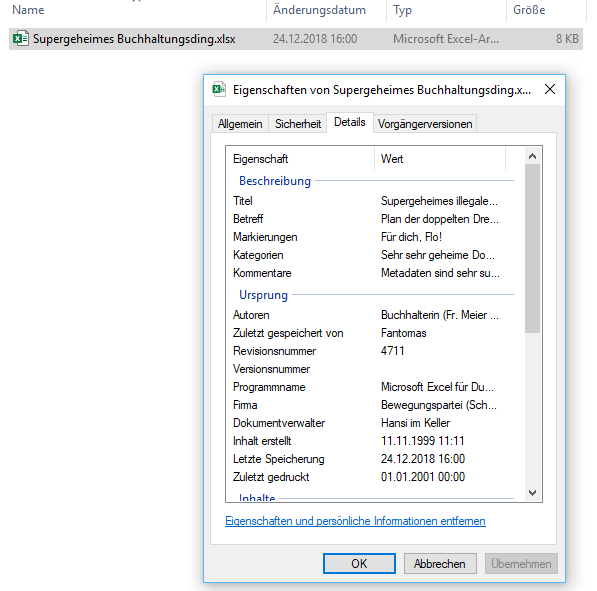This screenshot has width=597, height=591.
Task: Click the Übernehmen button
Action: 521,563
